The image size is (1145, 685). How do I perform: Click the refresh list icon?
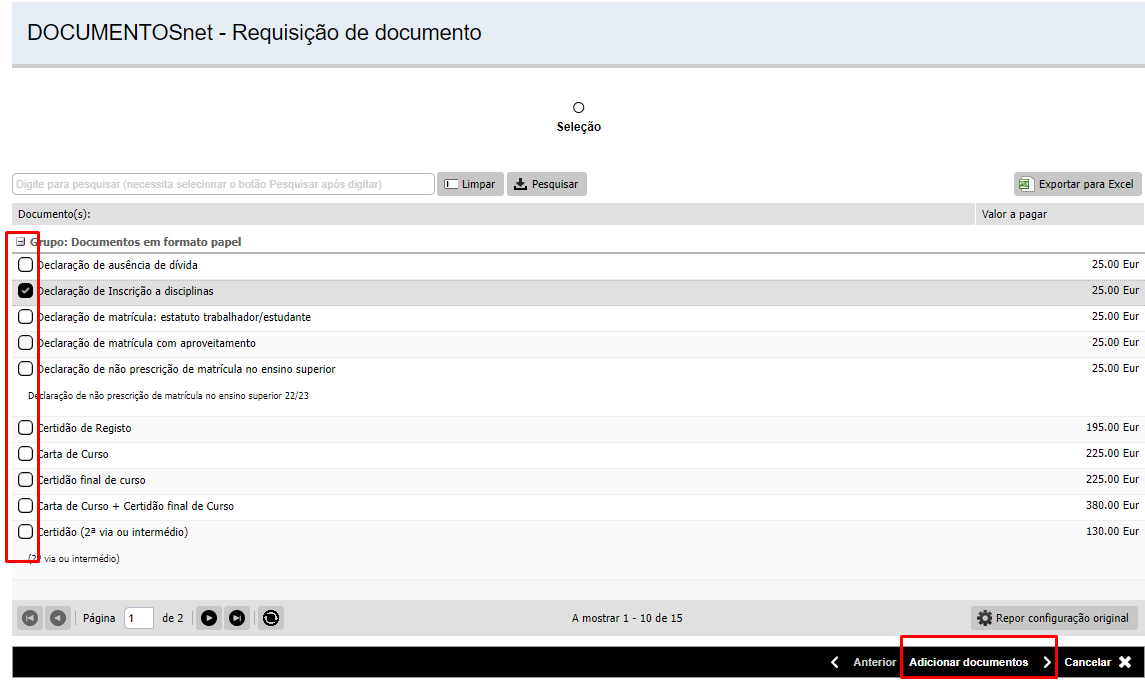point(270,618)
